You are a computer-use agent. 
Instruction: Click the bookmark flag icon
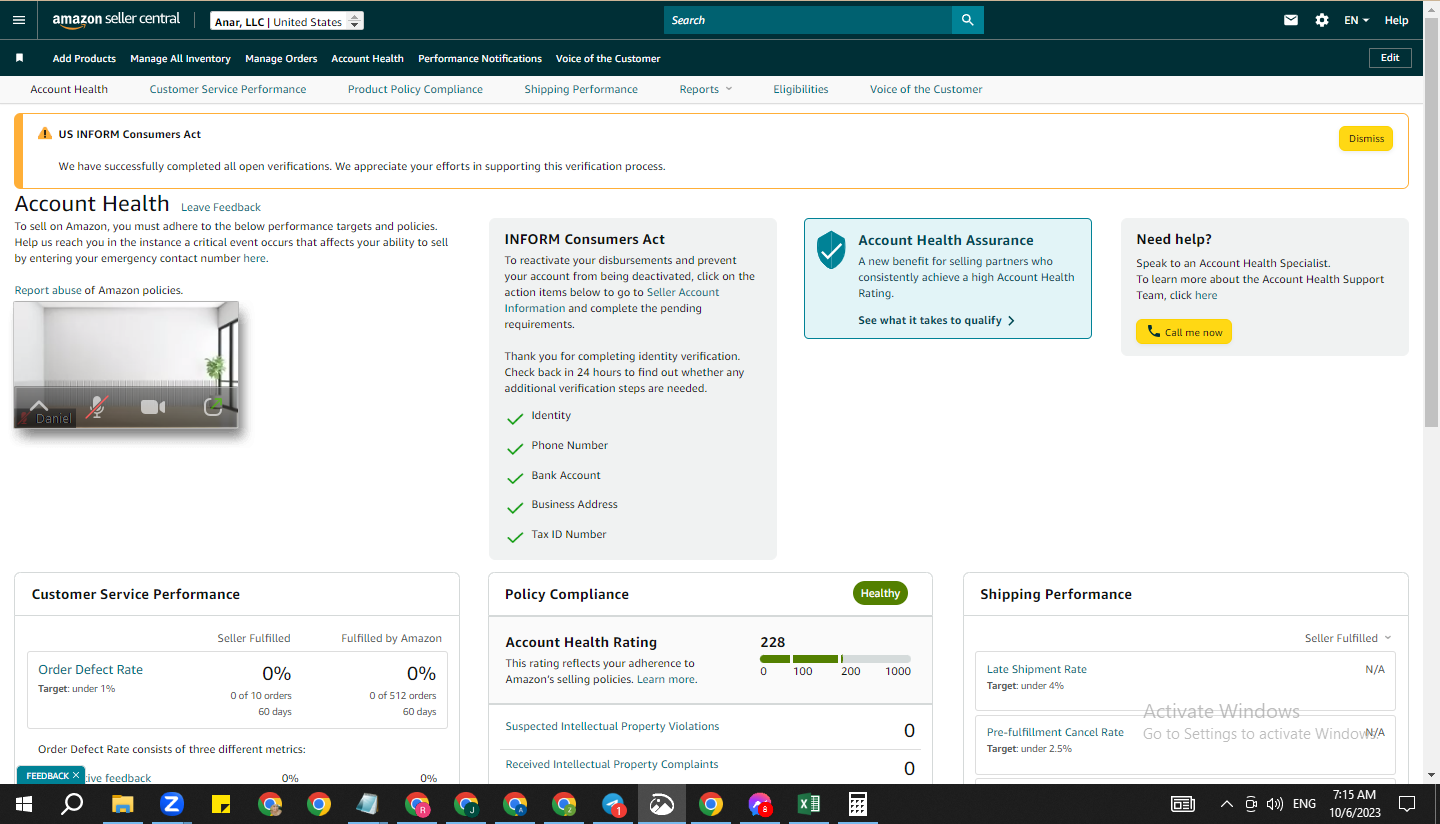pyautogui.click(x=19, y=58)
